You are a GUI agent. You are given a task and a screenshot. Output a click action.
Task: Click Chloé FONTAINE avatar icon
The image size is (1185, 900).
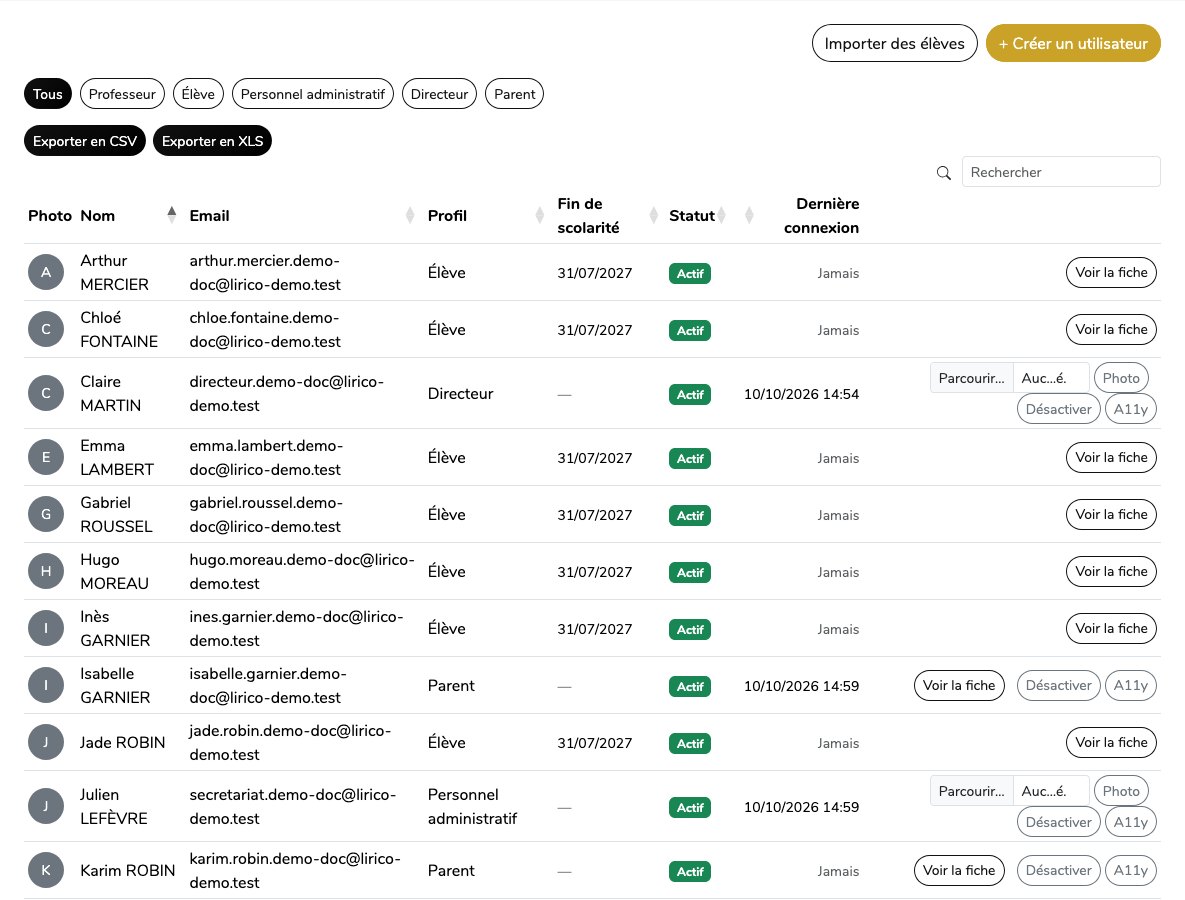[x=46, y=329]
